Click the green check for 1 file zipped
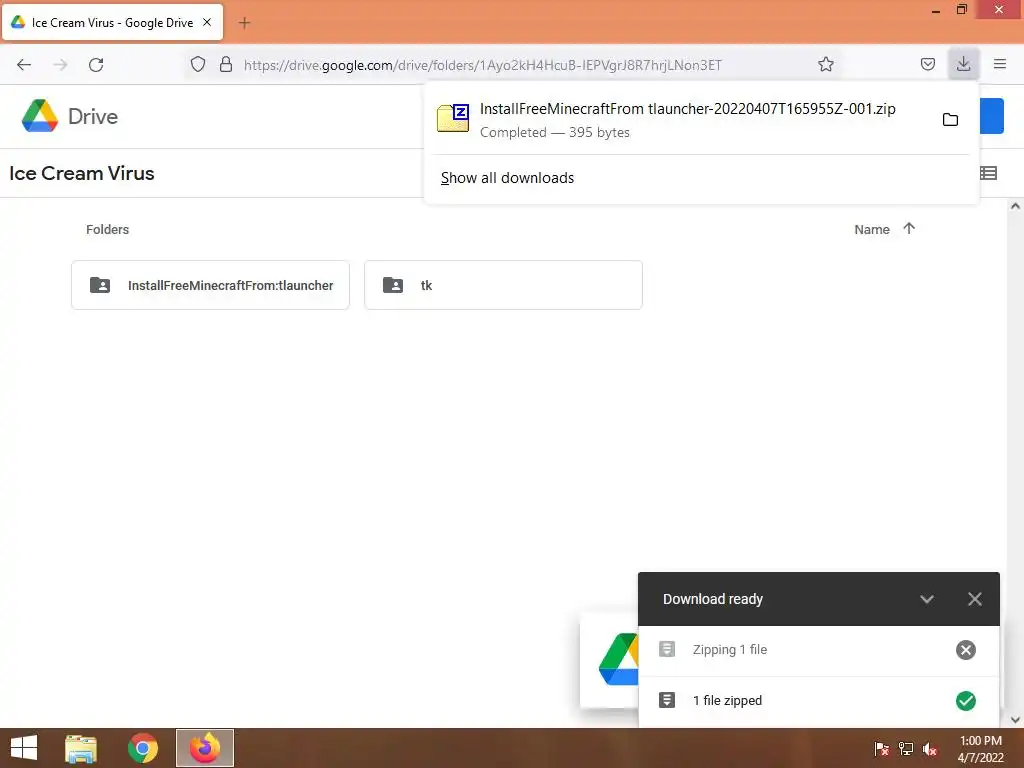1024x768 pixels. click(966, 701)
